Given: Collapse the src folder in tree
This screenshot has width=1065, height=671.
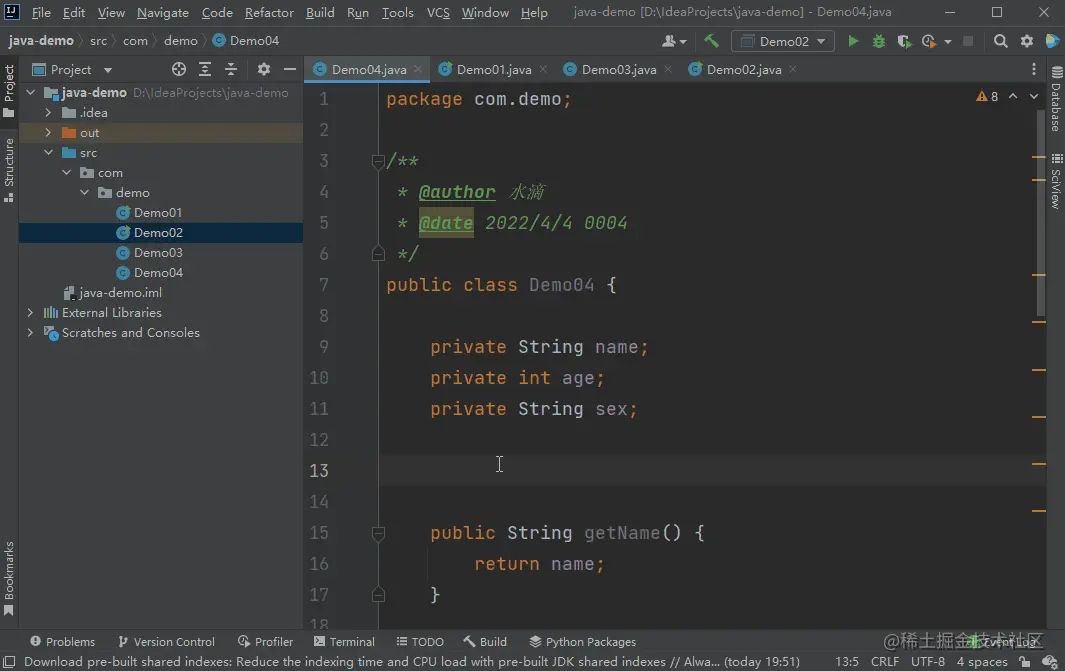Looking at the screenshot, I should click(48, 153).
